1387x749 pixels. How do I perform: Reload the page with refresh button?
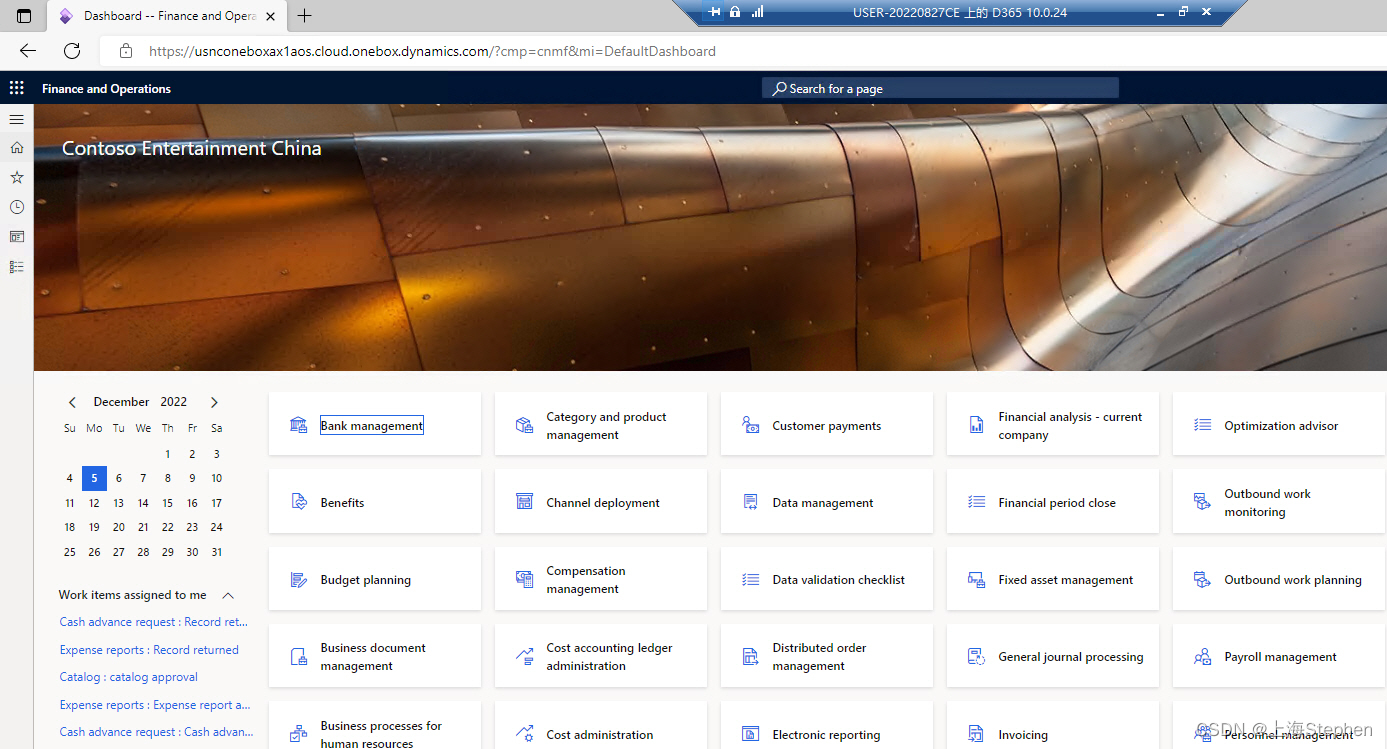(72, 51)
